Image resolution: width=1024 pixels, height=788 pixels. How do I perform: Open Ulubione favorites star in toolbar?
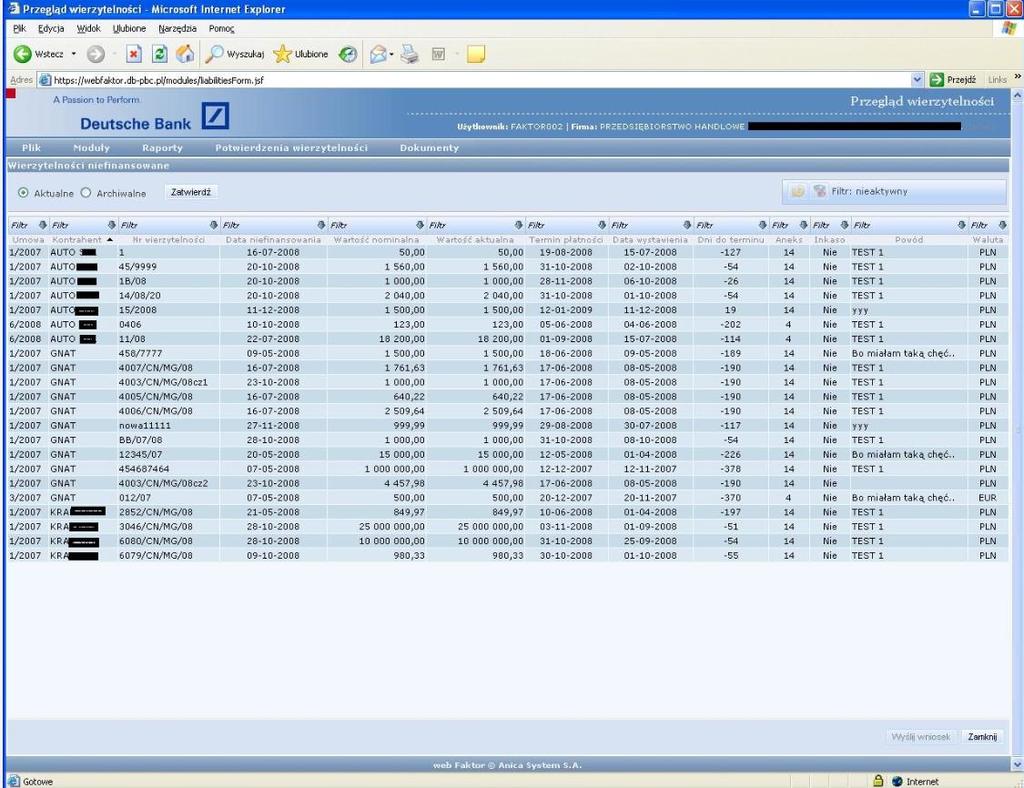(x=282, y=54)
